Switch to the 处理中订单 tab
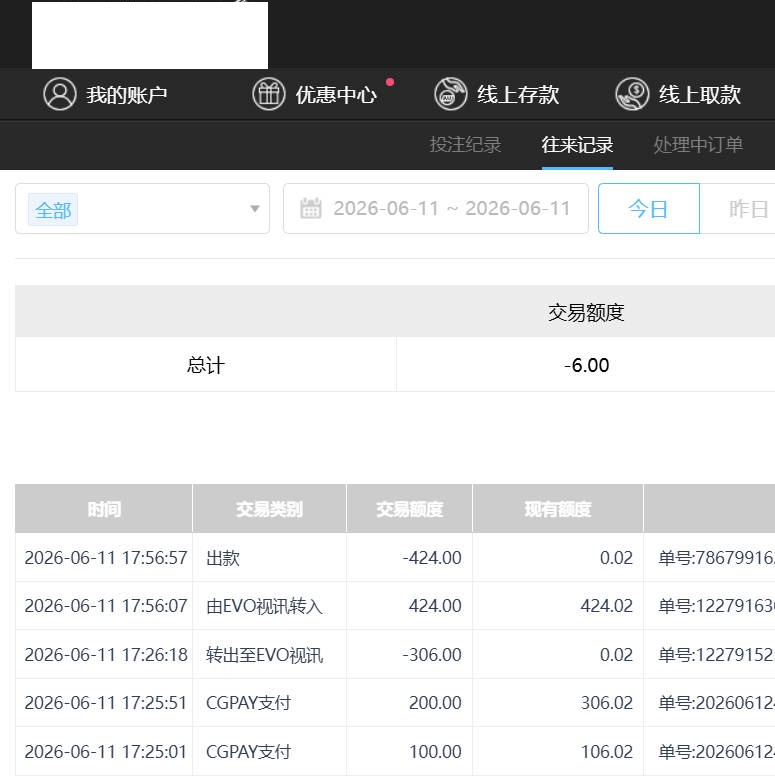This screenshot has width=775, height=776. 698,145
